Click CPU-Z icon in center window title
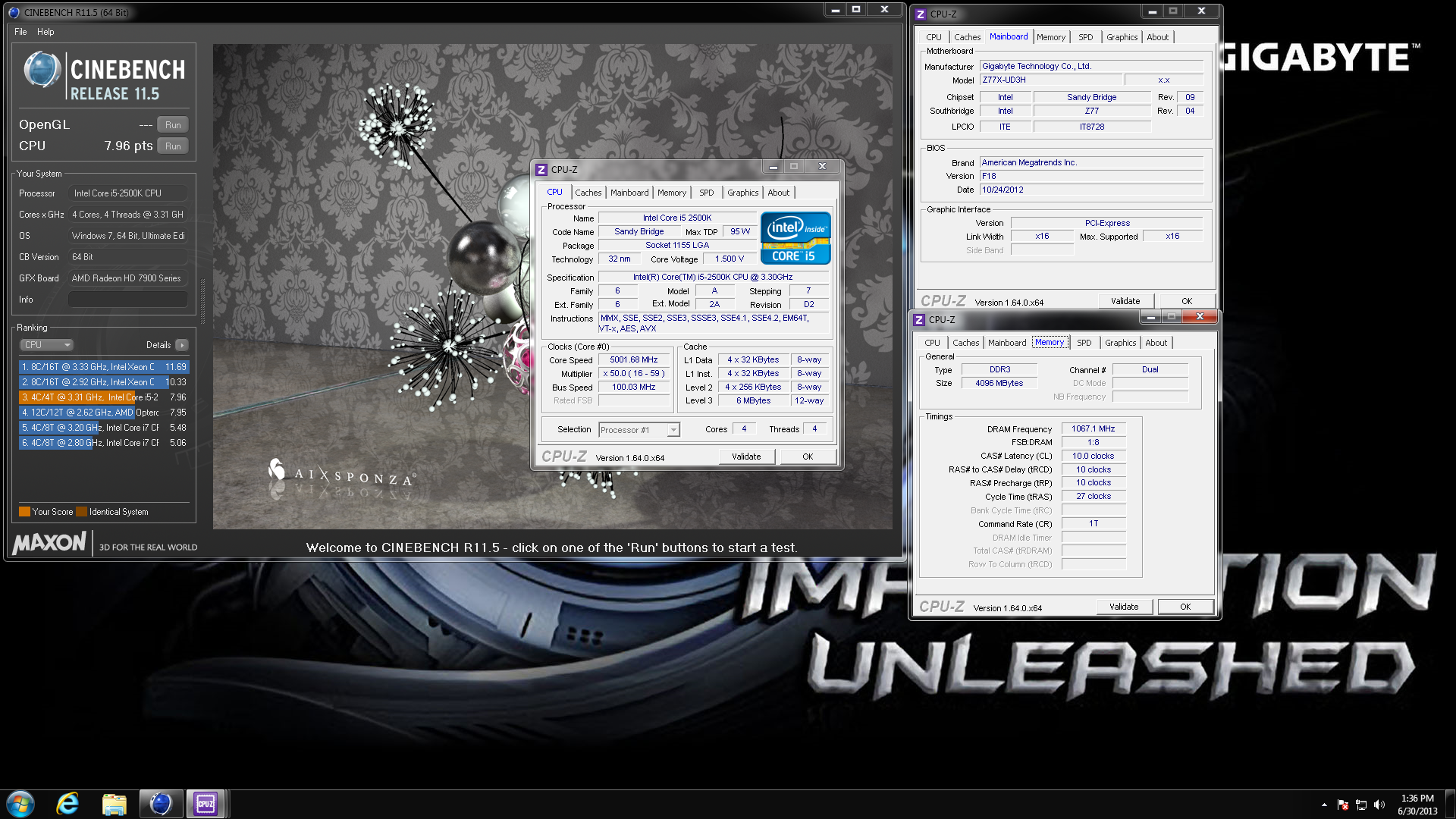The image size is (1456, 819). pyautogui.click(x=541, y=170)
